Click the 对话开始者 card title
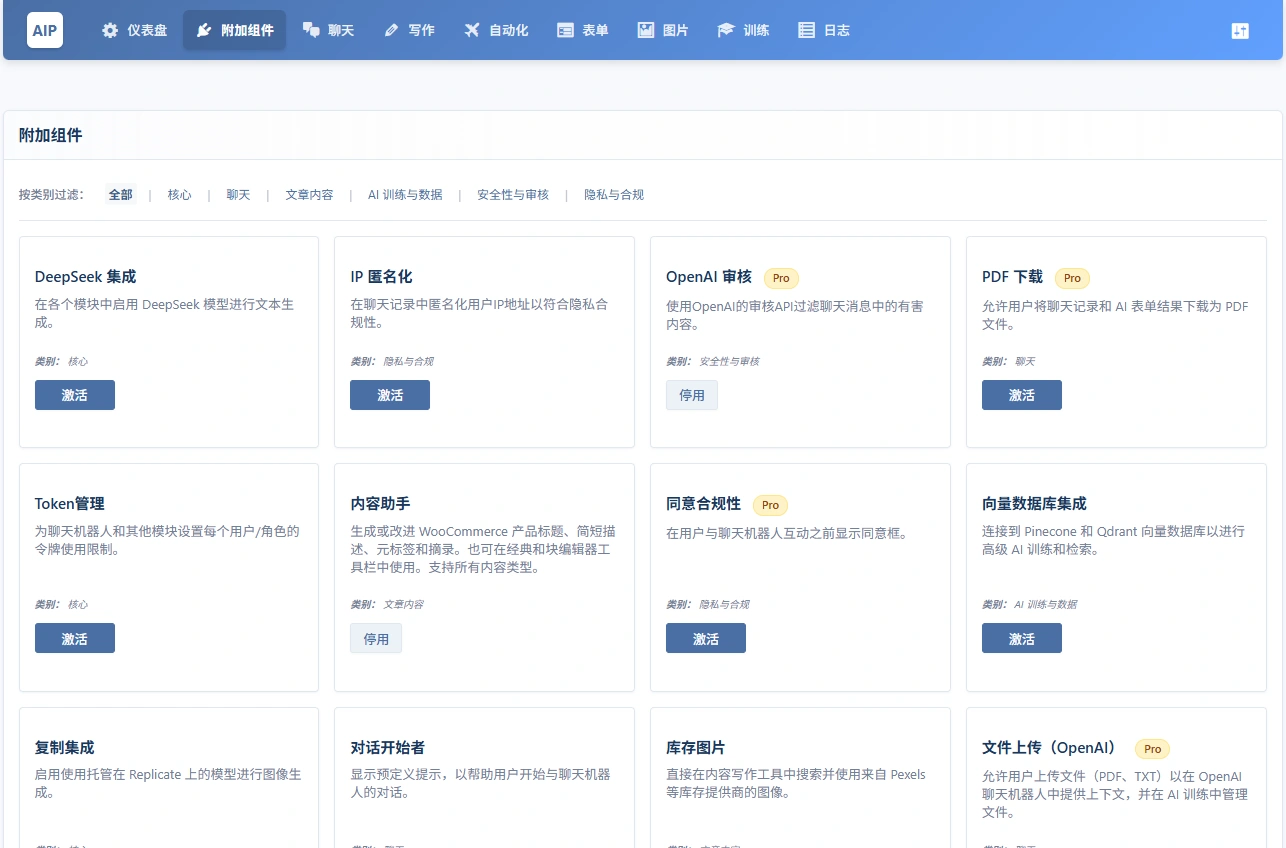The image size is (1286, 848). click(x=388, y=748)
